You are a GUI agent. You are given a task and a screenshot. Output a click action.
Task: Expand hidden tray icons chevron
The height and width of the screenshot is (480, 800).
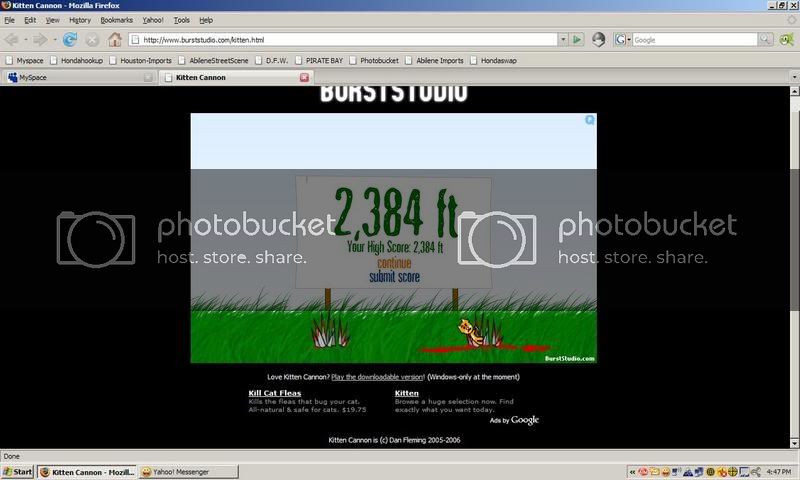(x=632, y=472)
